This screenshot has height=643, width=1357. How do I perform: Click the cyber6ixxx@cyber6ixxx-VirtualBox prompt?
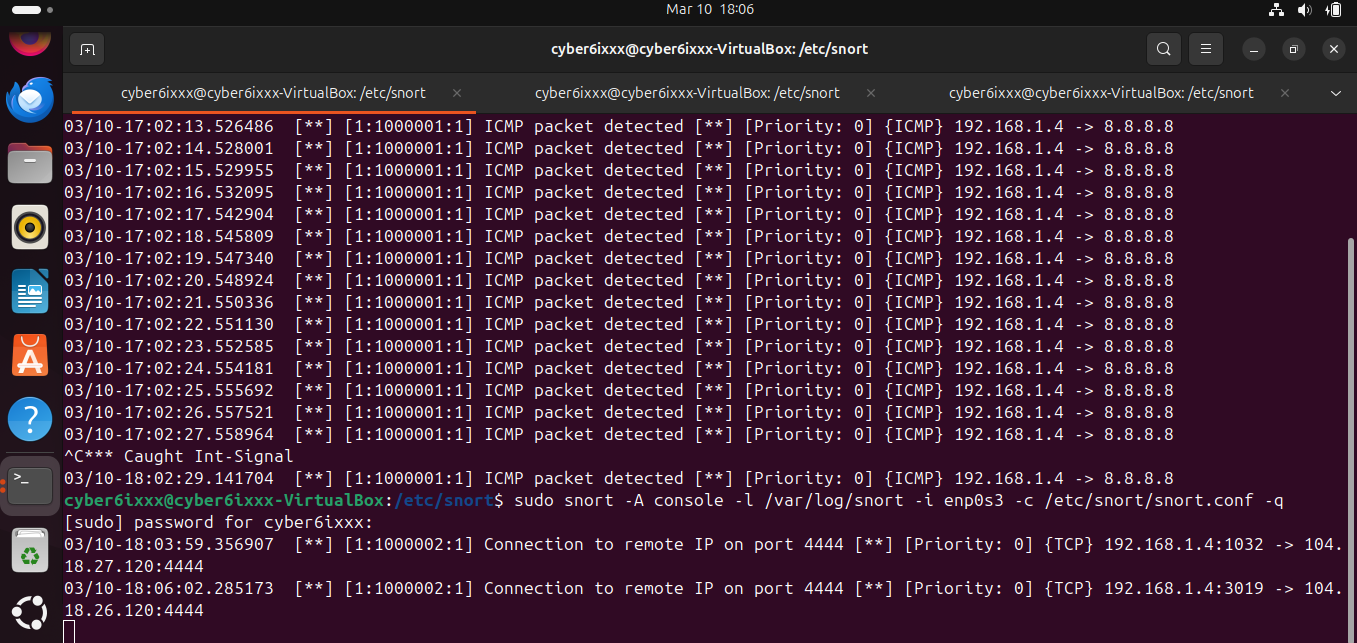223,500
